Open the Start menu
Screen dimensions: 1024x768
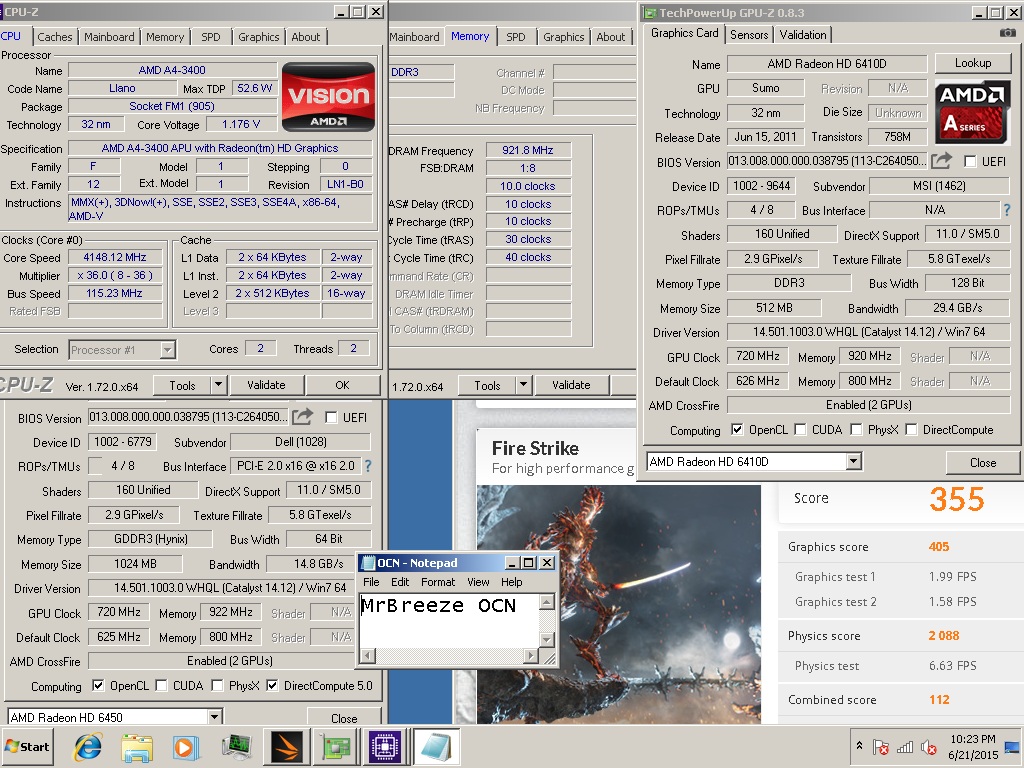pyautogui.click(x=27, y=746)
